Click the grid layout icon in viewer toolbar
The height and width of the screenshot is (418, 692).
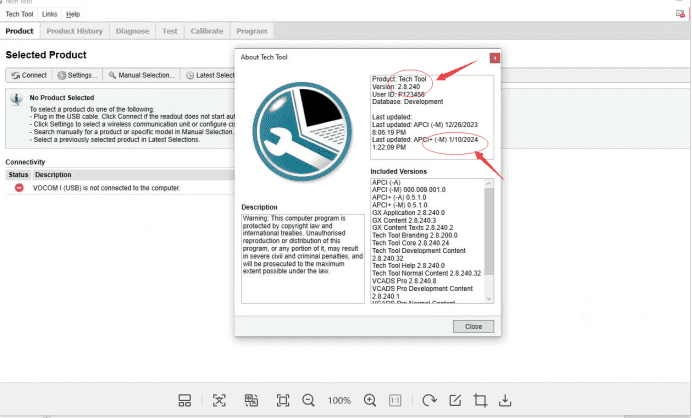(184, 400)
